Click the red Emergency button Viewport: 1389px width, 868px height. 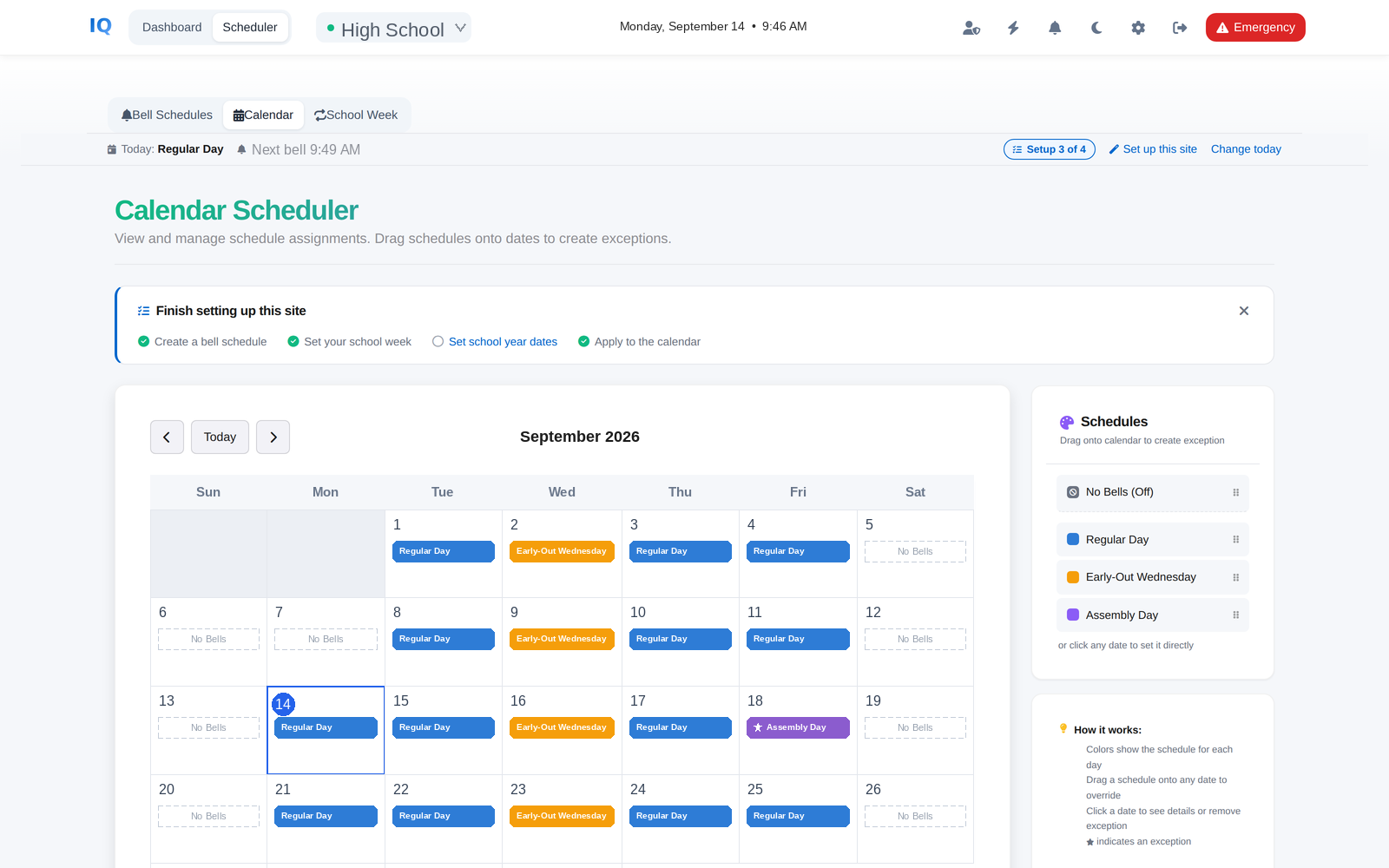[1255, 27]
